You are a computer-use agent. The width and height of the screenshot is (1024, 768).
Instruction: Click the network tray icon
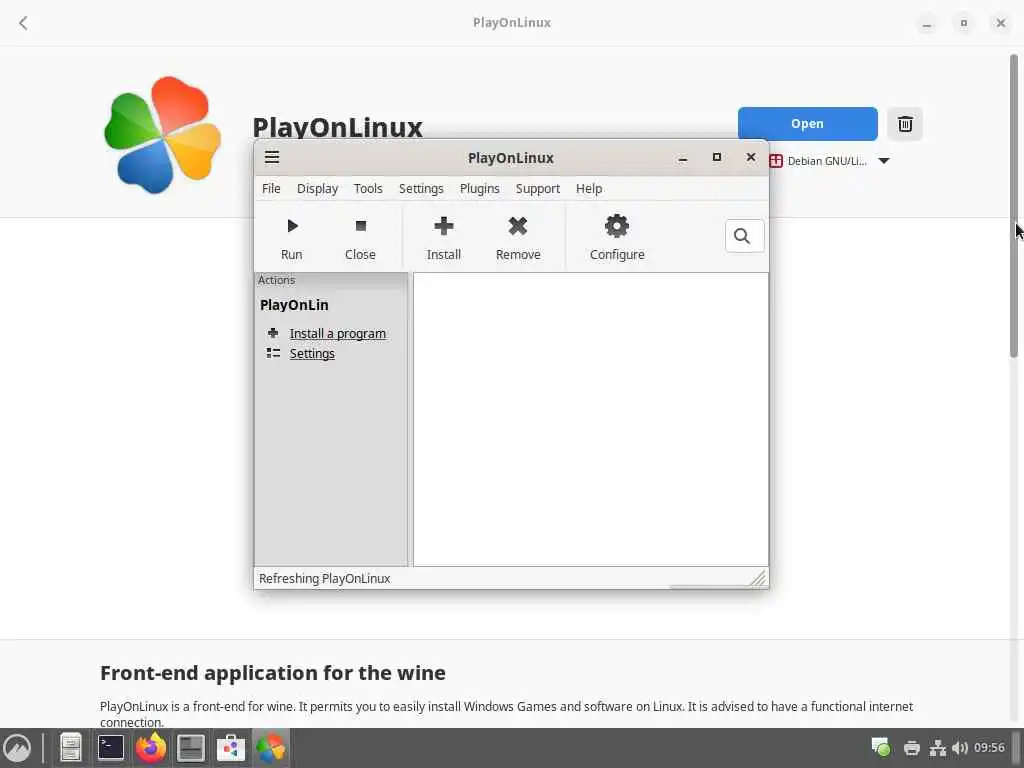pyautogui.click(x=938, y=748)
